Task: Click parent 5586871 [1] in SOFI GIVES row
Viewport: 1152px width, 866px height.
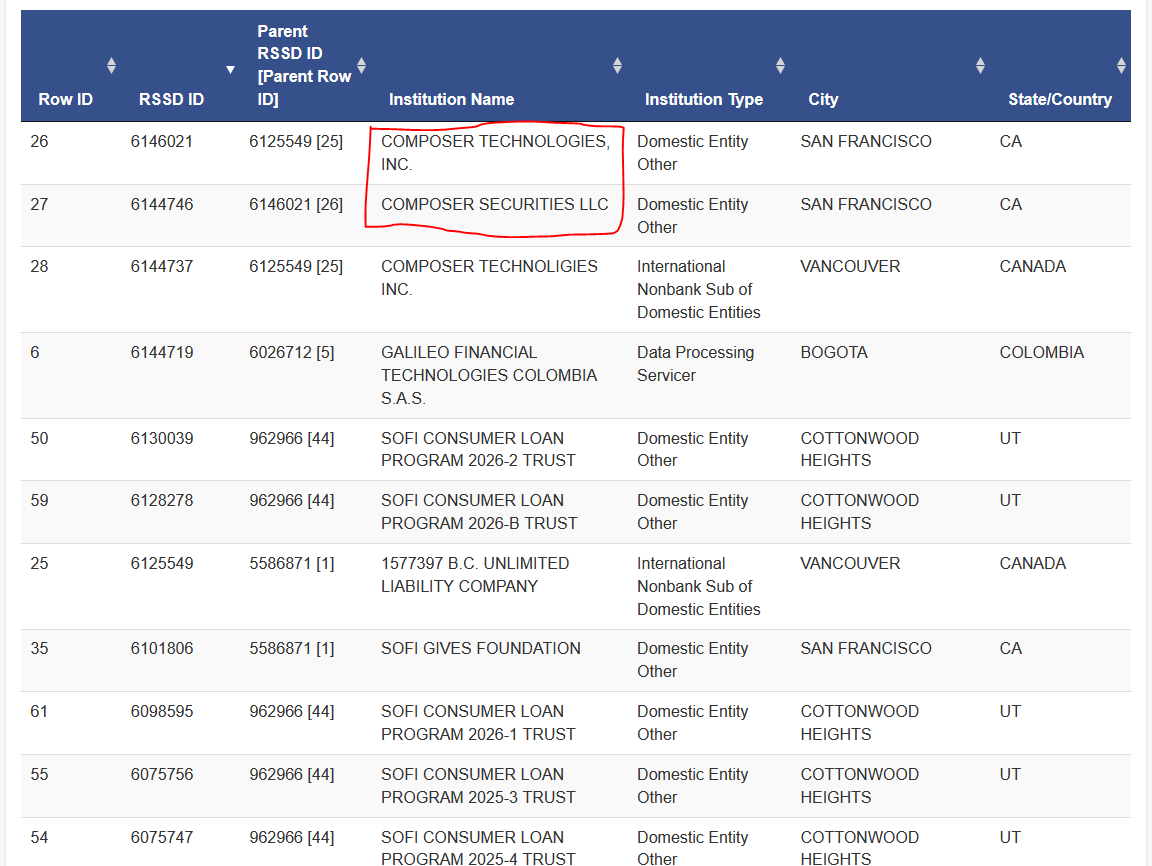Action: pyautogui.click(x=292, y=649)
